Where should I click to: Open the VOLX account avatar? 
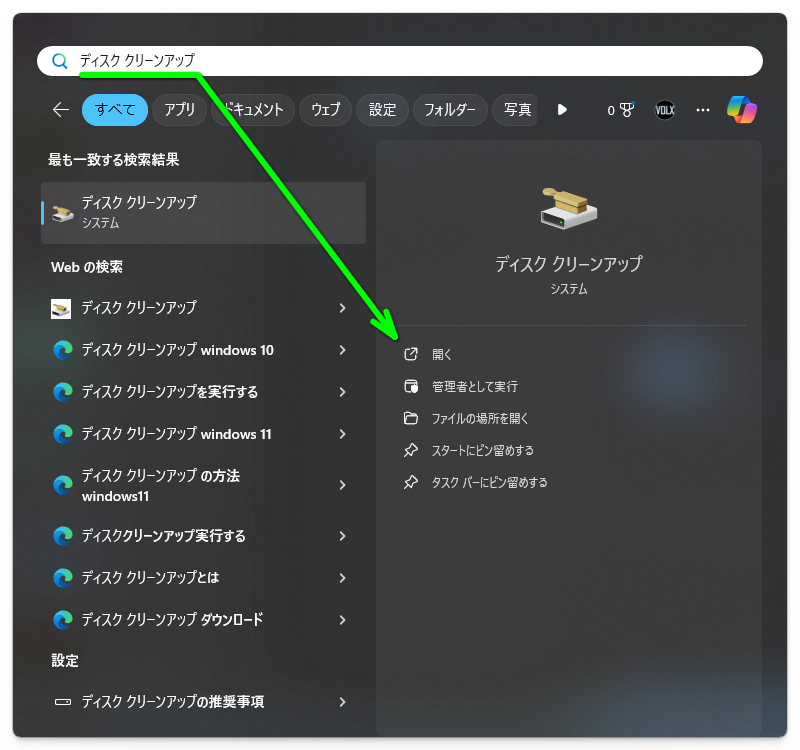[x=665, y=110]
